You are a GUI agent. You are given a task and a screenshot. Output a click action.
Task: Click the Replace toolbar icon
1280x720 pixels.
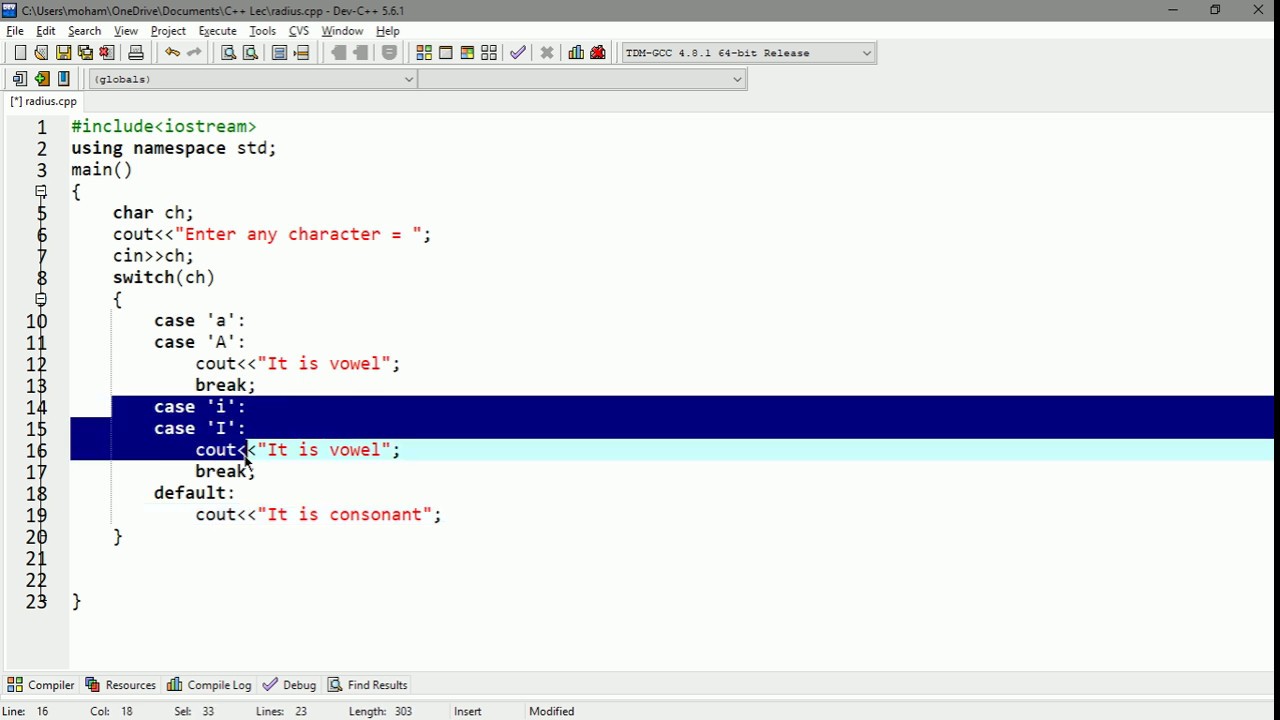click(x=250, y=53)
